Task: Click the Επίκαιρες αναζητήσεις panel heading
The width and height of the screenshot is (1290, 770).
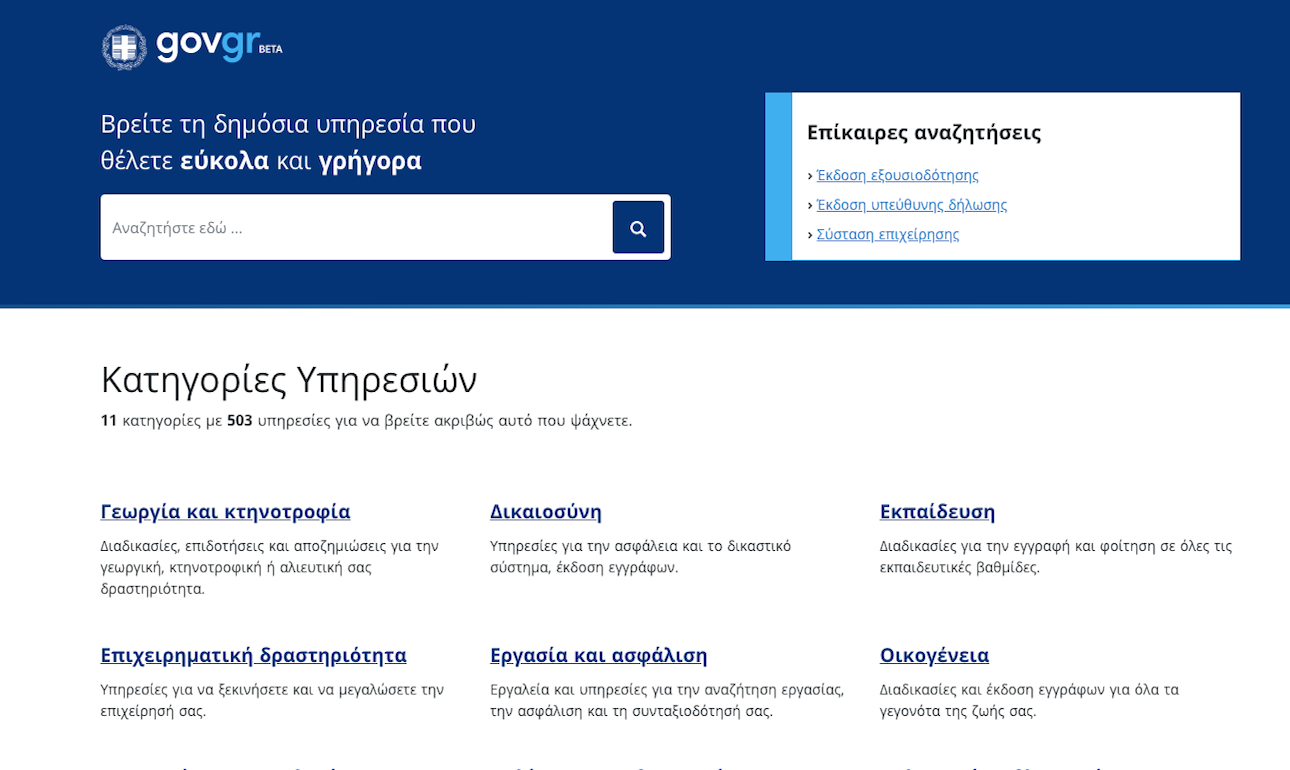Action: click(x=925, y=132)
